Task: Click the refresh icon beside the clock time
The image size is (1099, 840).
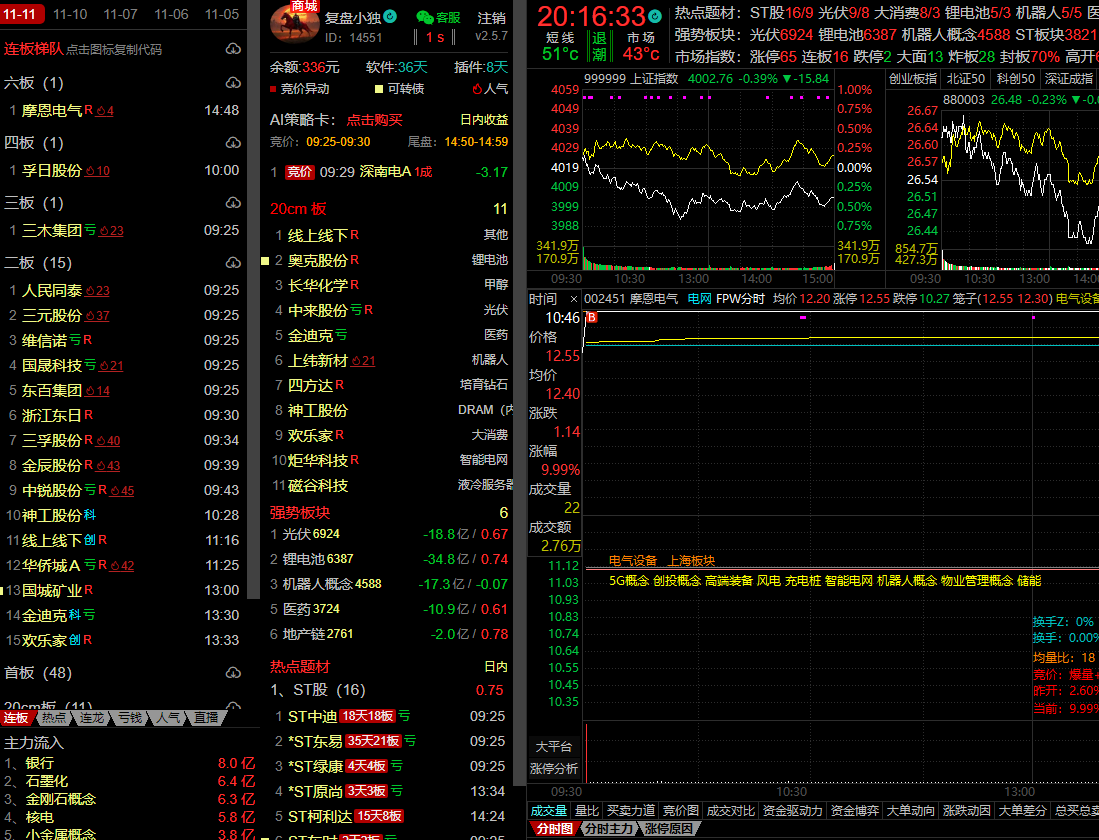Action: pos(654,15)
